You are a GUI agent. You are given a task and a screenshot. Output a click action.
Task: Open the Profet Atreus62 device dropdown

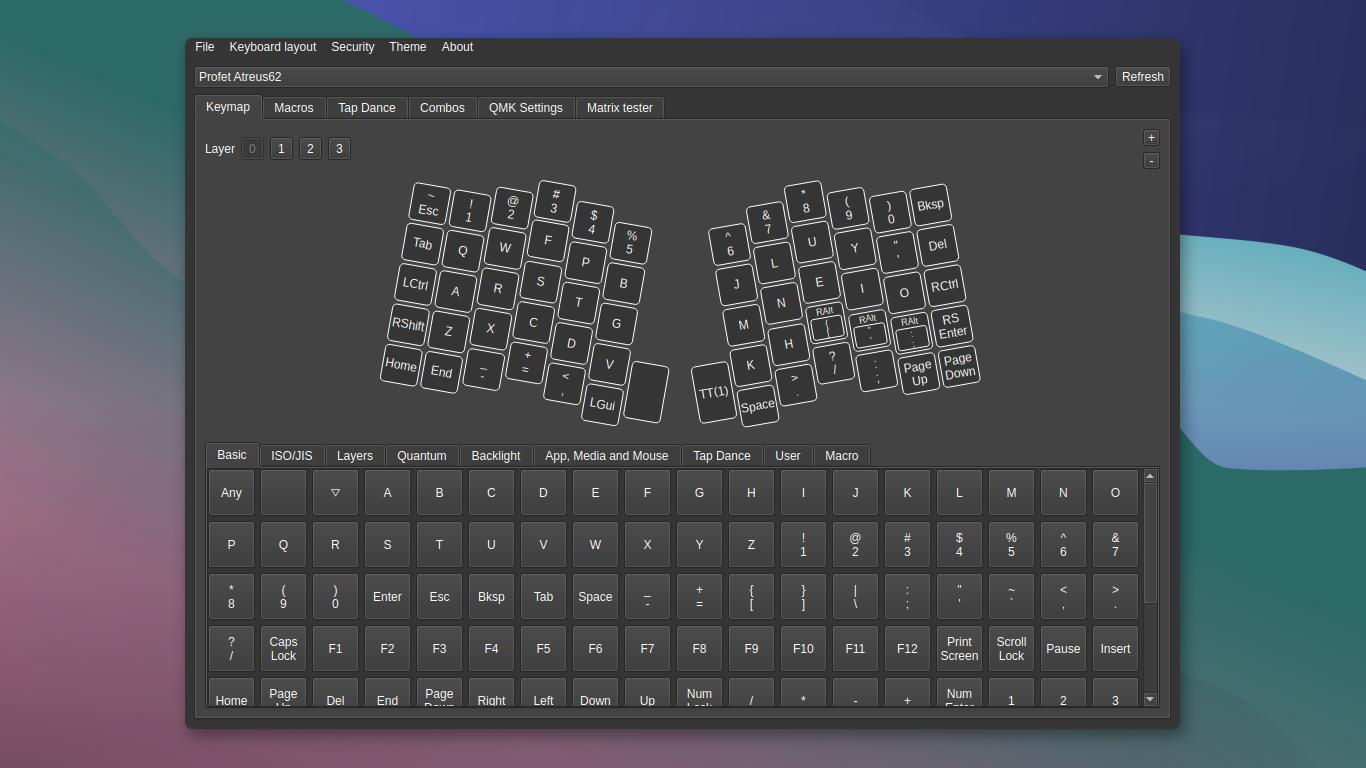[650, 77]
